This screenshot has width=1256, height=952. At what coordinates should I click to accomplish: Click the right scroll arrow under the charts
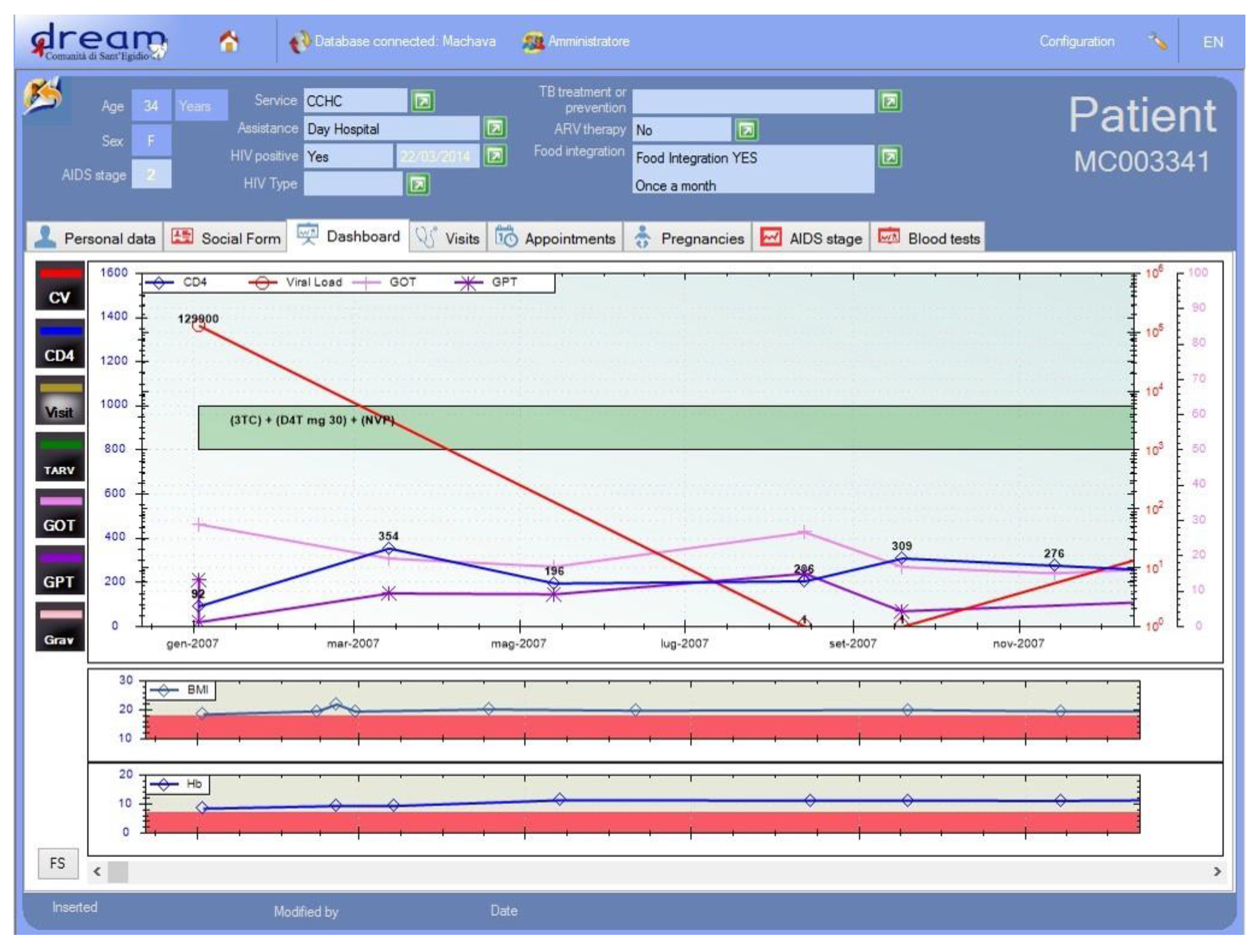(1217, 871)
